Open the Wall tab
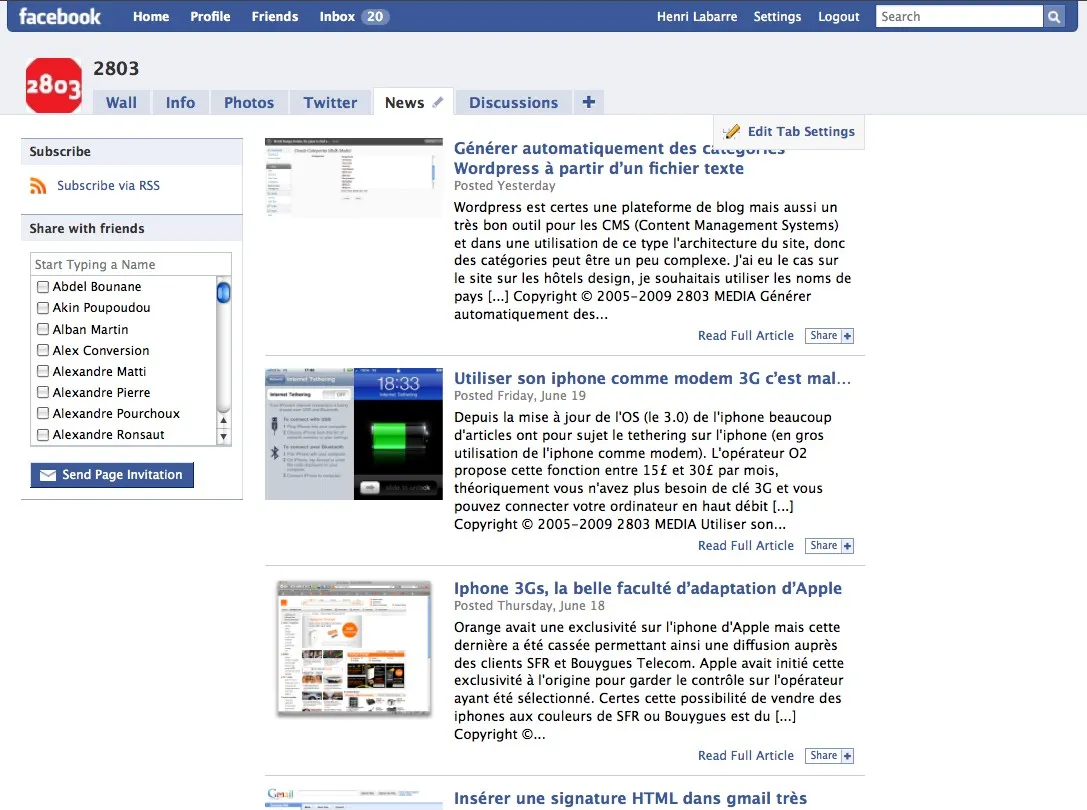Screen dimensions: 1087x810 click(x=121, y=103)
